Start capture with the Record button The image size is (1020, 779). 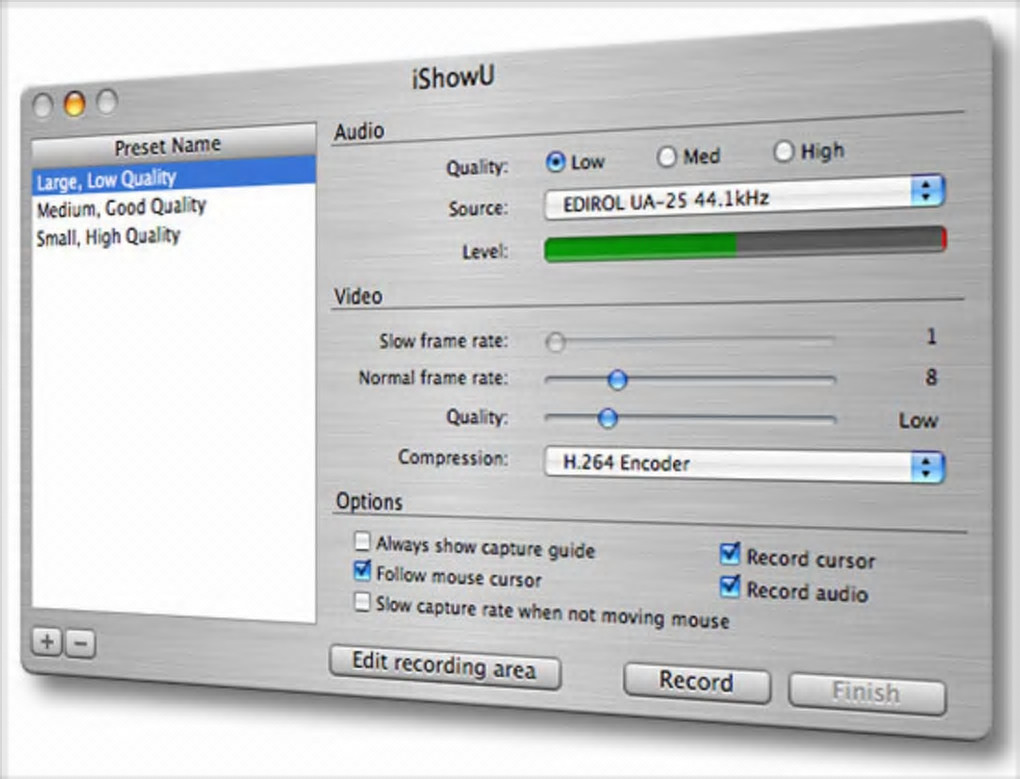697,682
